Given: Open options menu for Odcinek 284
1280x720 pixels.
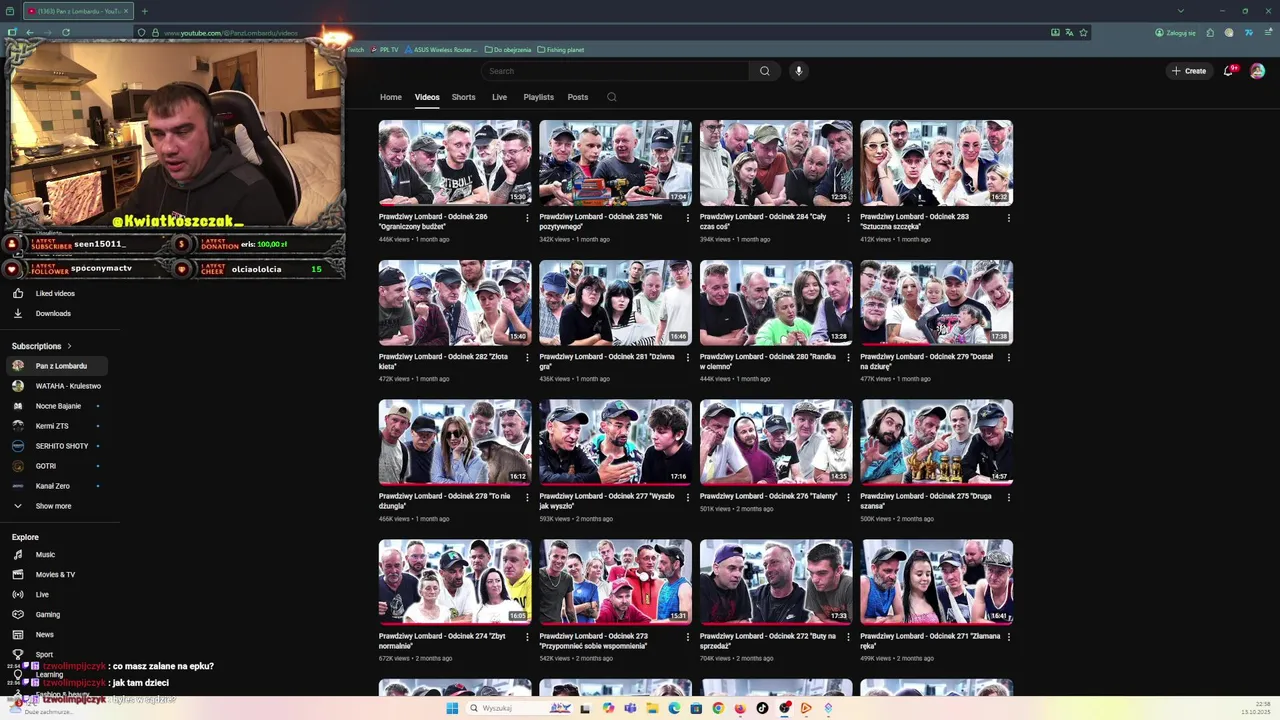Looking at the screenshot, I should coord(848,218).
